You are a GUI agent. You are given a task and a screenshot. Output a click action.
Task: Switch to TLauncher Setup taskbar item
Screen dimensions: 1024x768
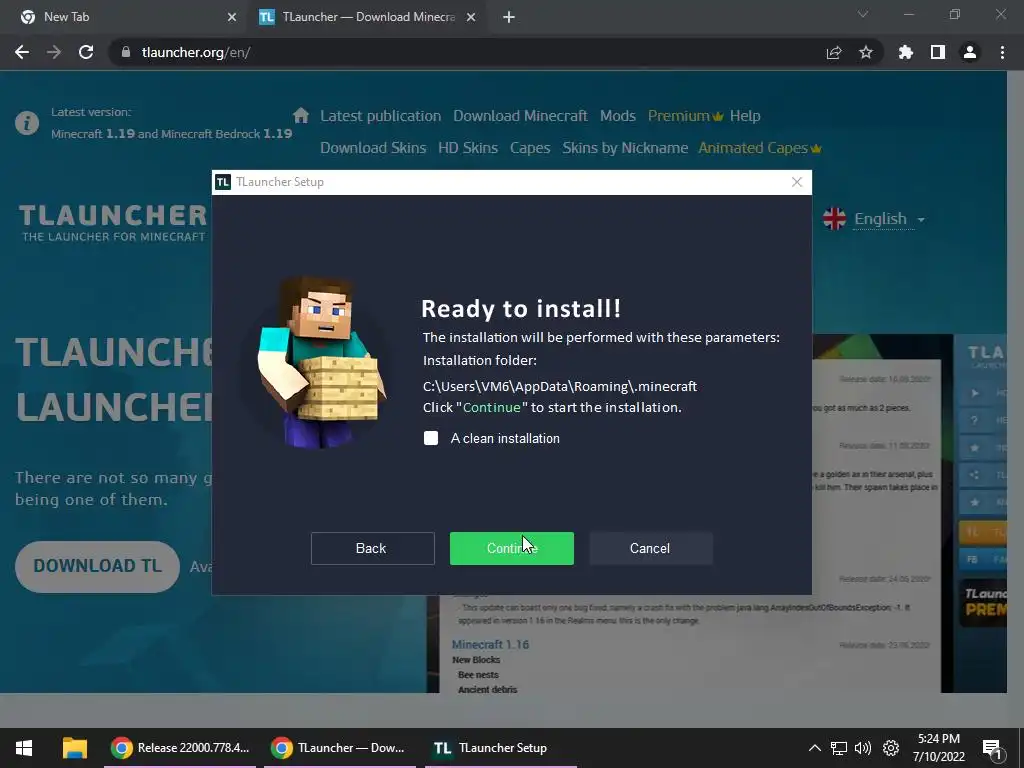tap(501, 748)
